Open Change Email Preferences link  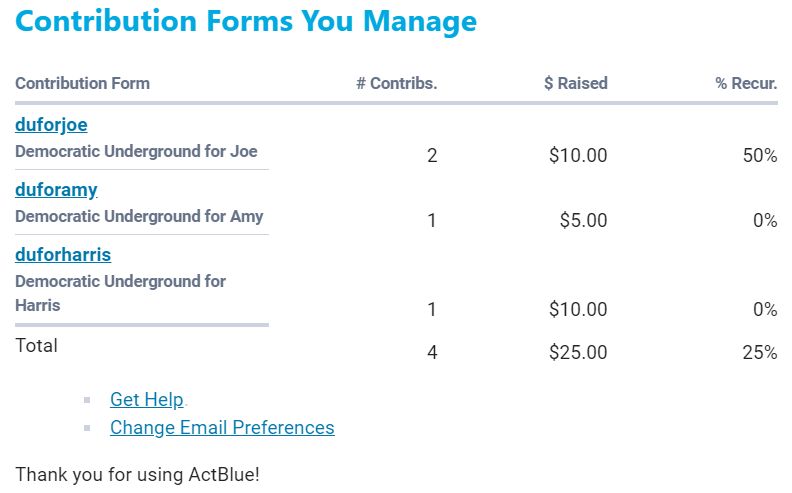click(222, 427)
